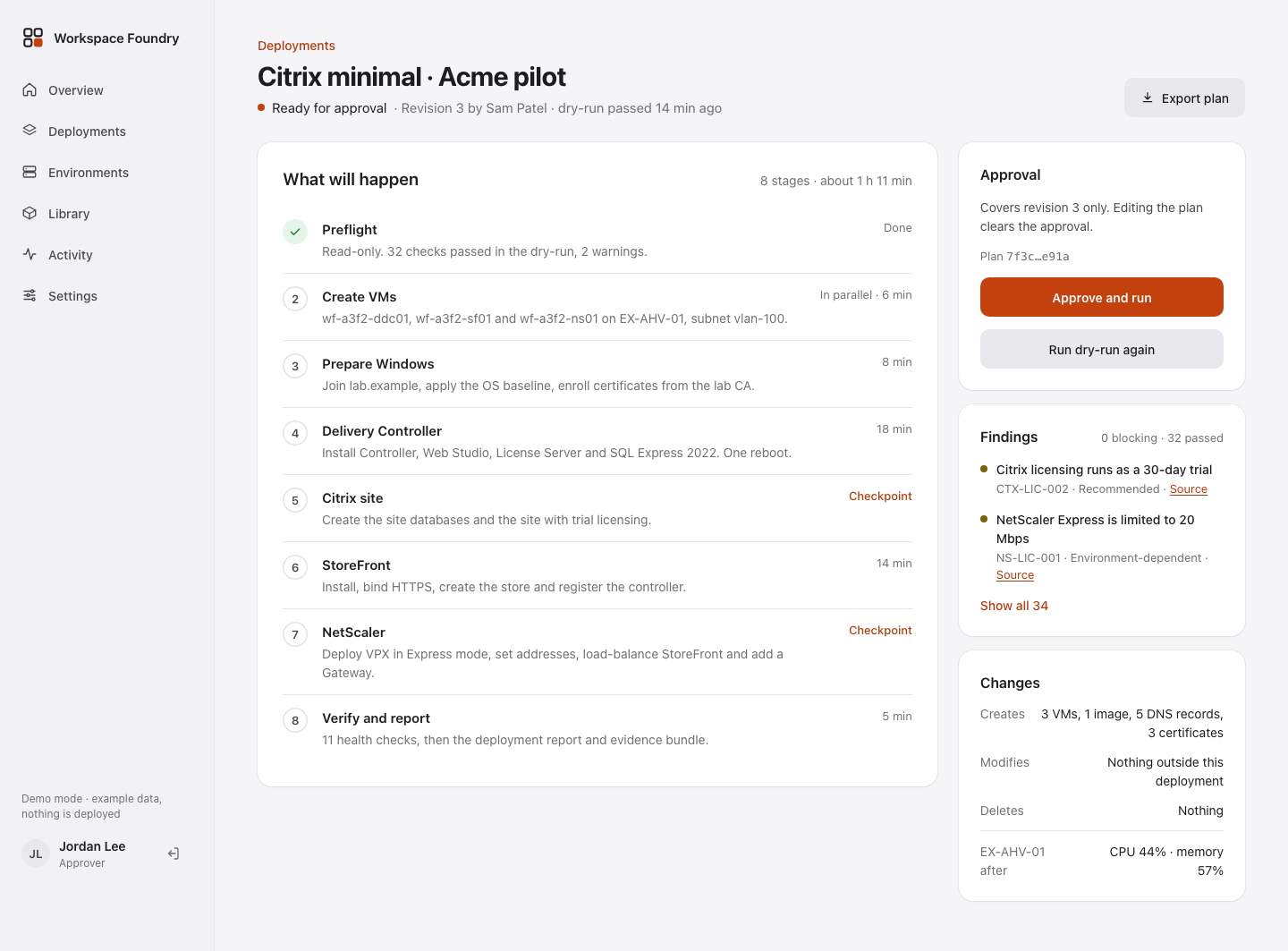Click step number 8 circle for Verify and report

point(295,720)
